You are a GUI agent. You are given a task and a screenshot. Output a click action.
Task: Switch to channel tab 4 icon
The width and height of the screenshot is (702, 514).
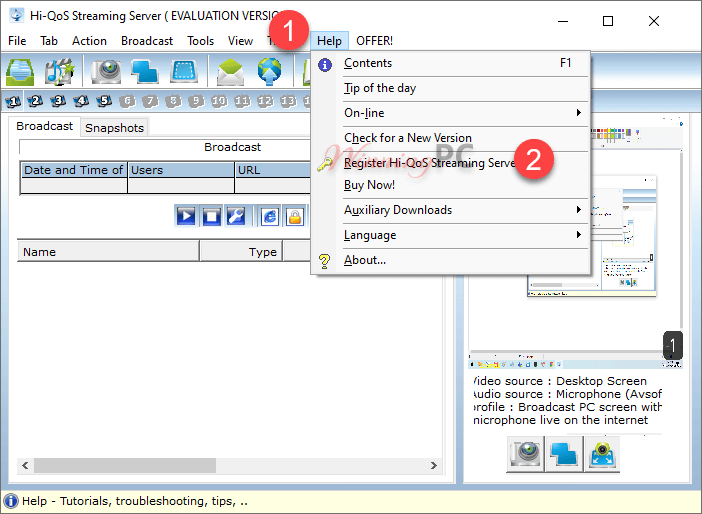[x=81, y=101]
